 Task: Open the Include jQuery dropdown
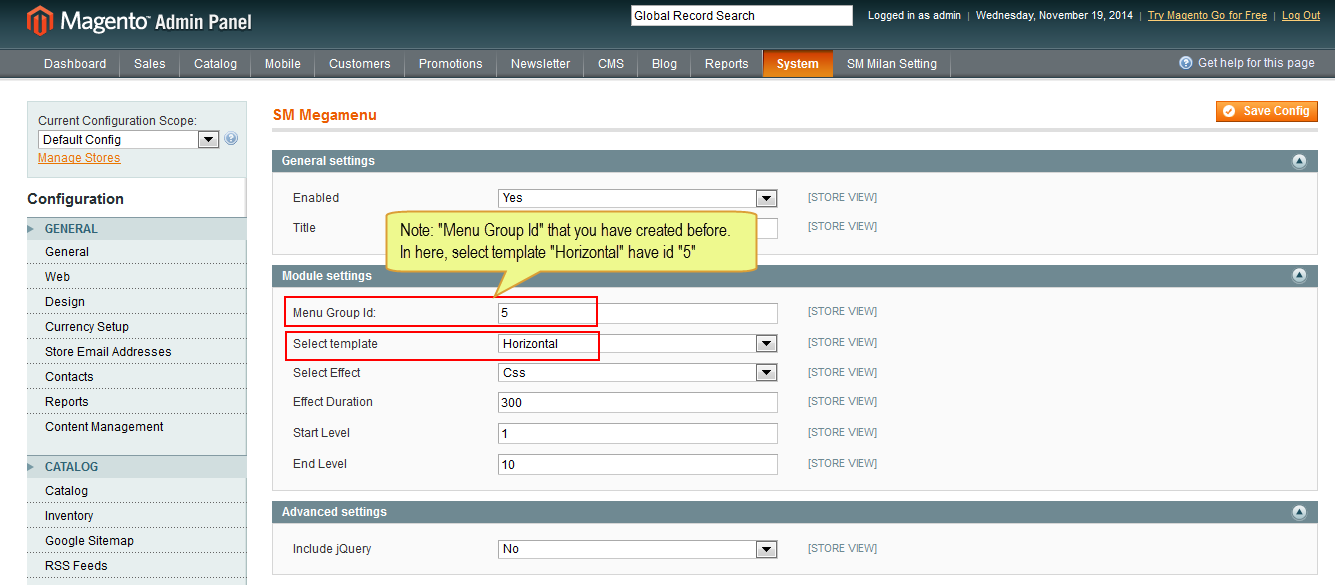638,549
